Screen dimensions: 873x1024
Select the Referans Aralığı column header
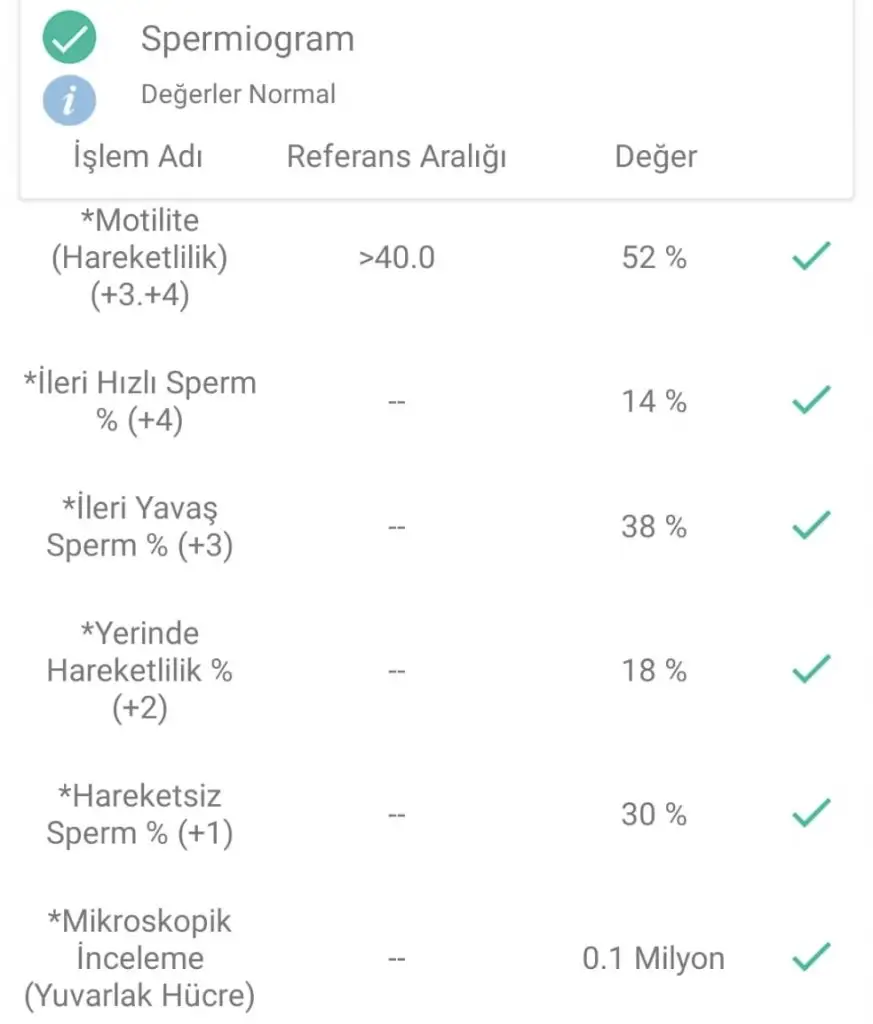[x=396, y=157]
